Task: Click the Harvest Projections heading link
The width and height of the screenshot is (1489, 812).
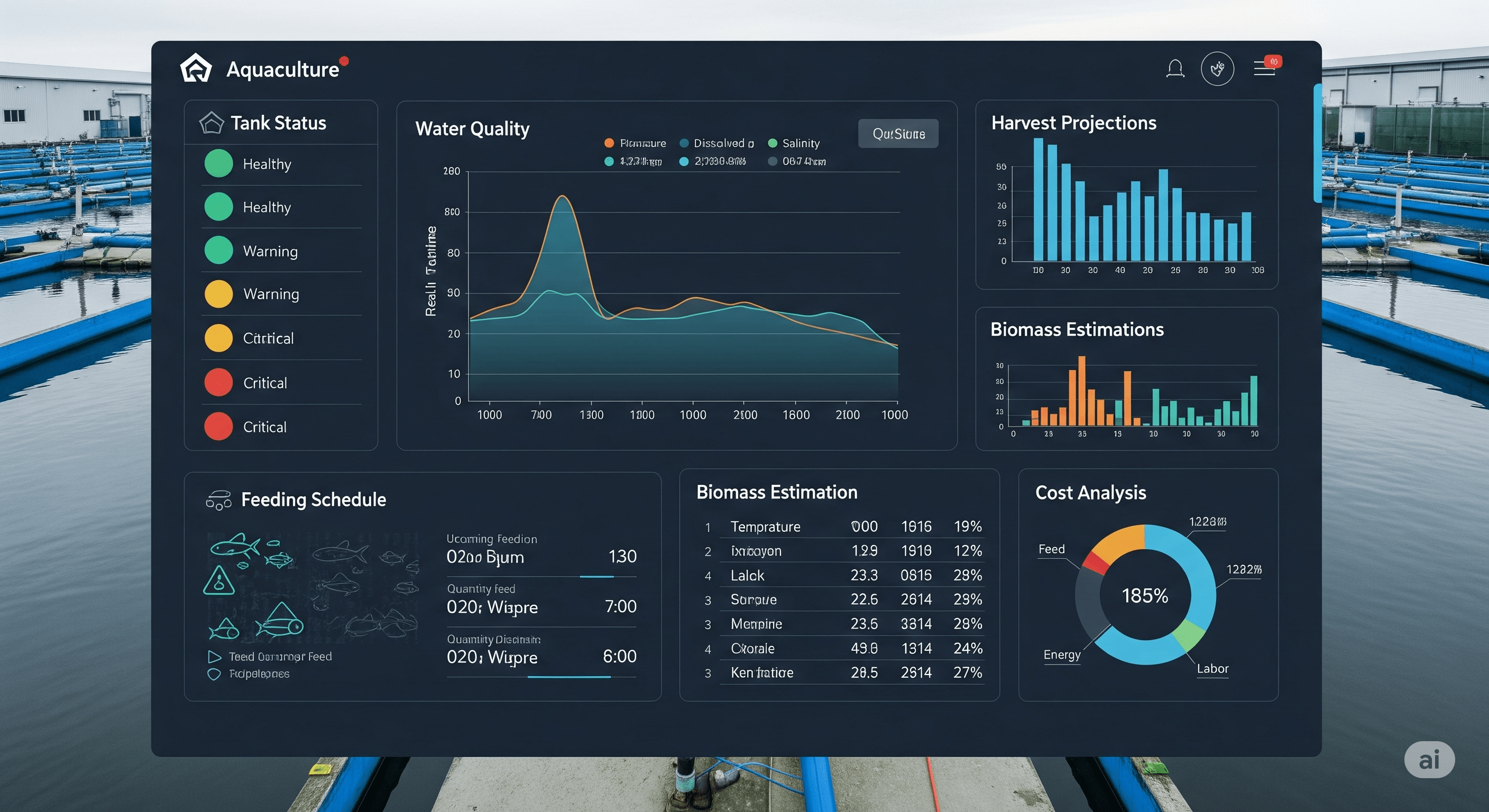Action: [x=1073, y=123]
